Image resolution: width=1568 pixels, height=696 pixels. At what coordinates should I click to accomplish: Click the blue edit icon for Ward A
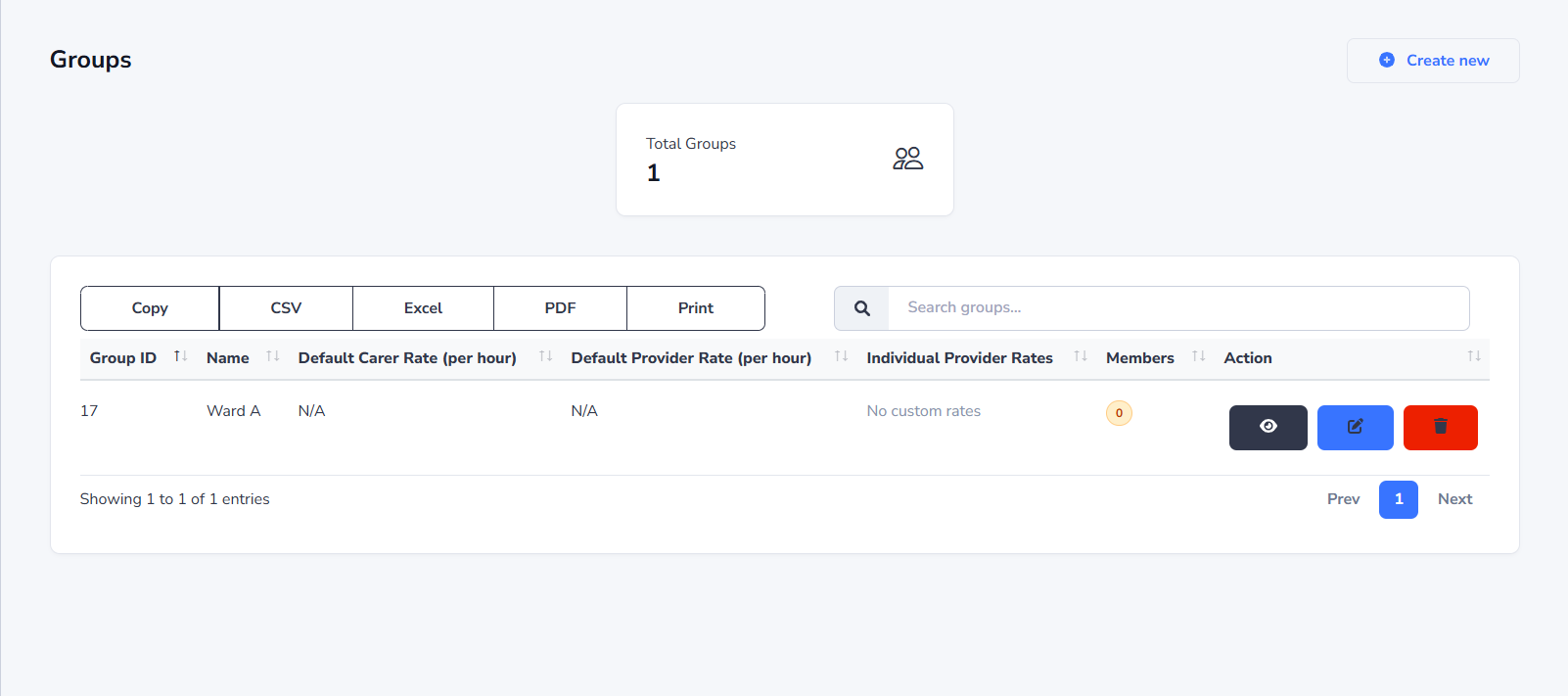[x=1355, y=427]
